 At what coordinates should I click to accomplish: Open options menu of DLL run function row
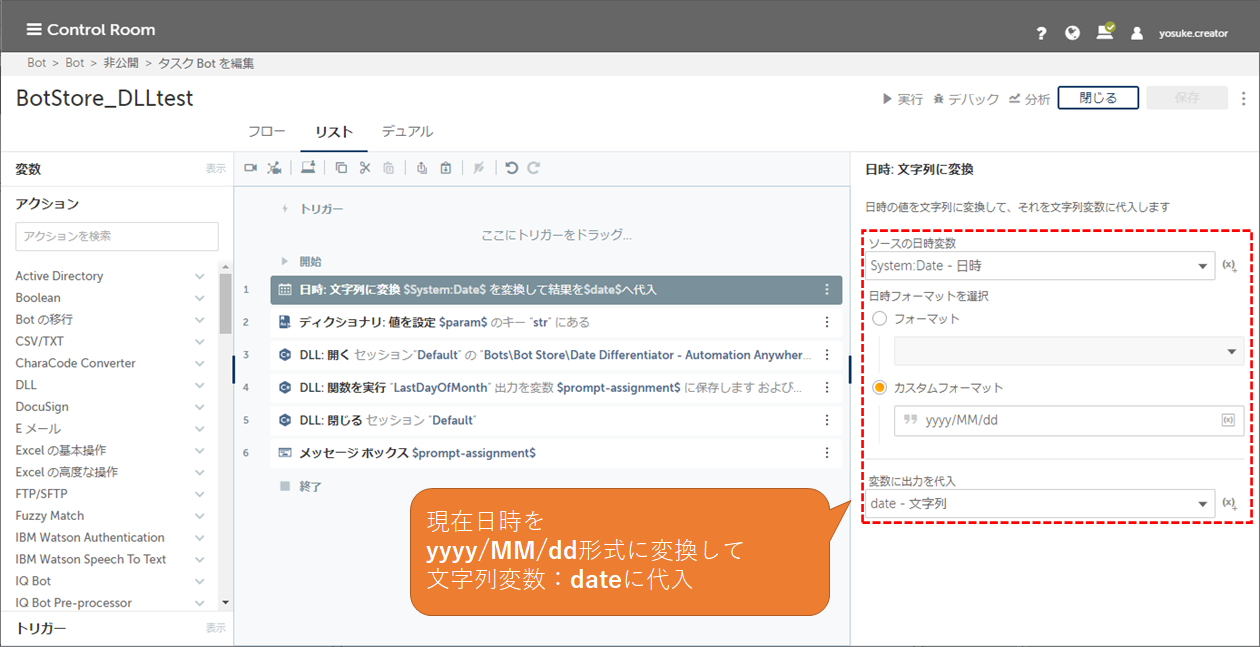[827, 388]
